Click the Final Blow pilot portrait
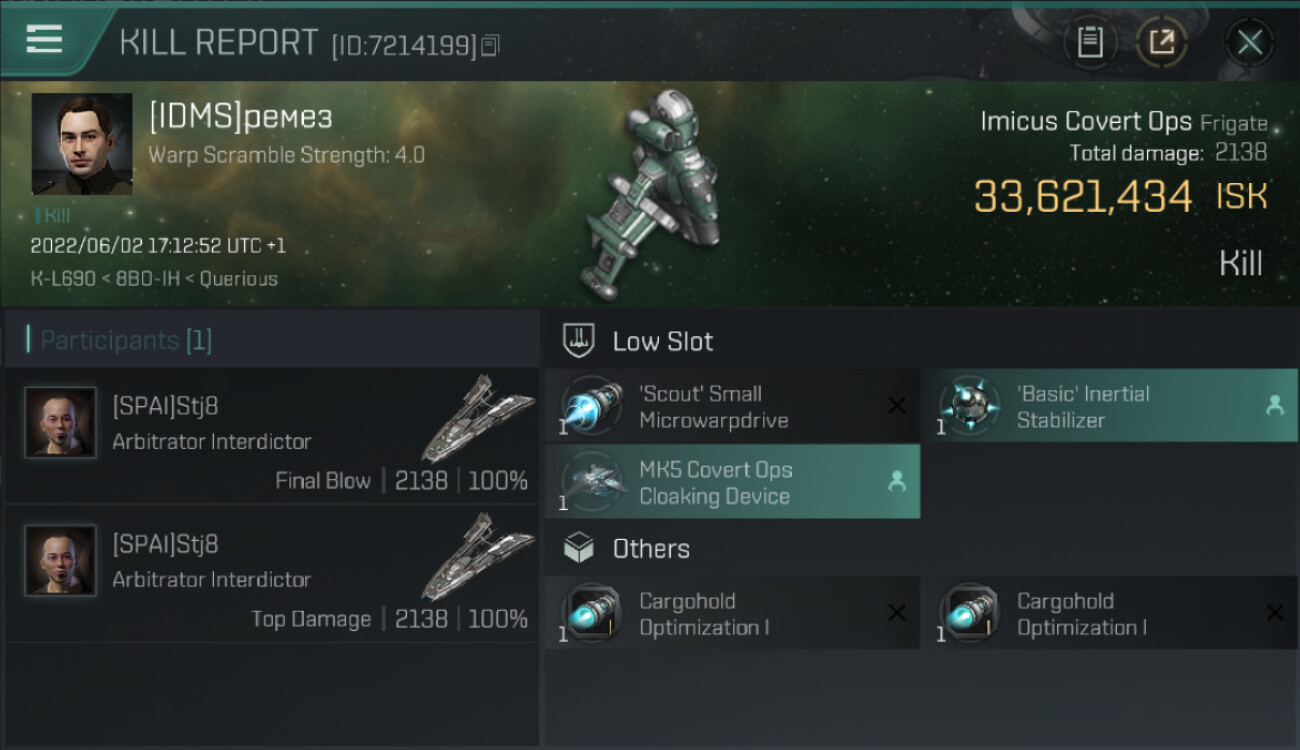Screen dimensions: 1300x750 coord(61,423)
